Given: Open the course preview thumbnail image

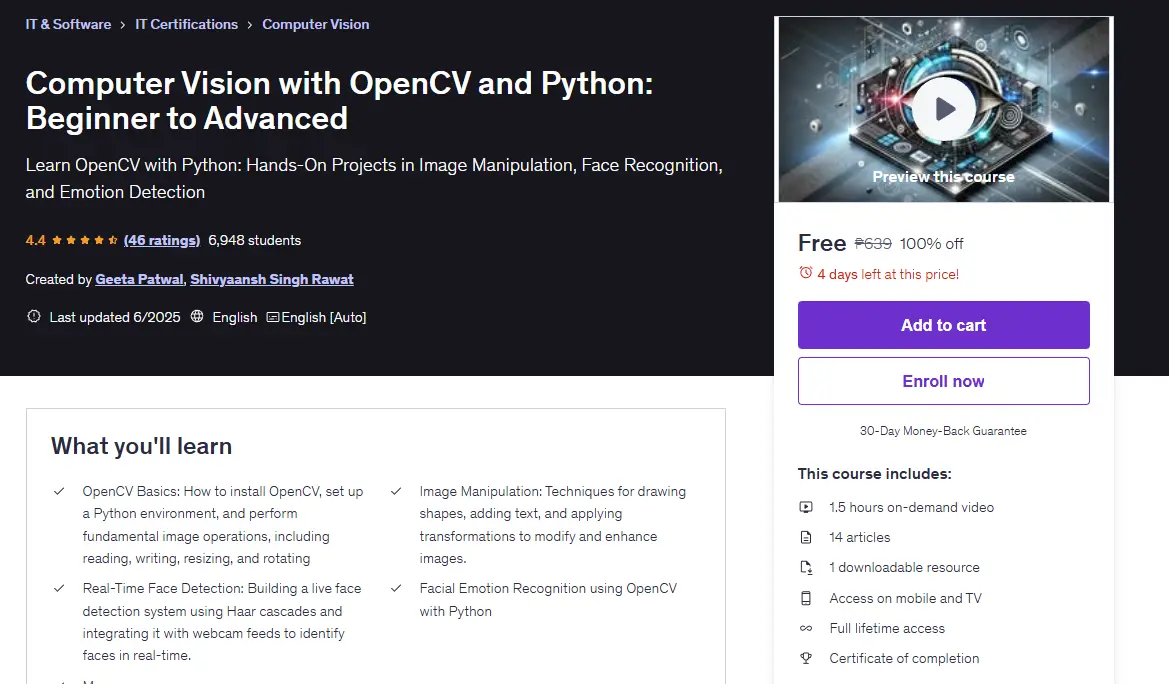Looking at the screenshot, I should [x=944, y=109].
